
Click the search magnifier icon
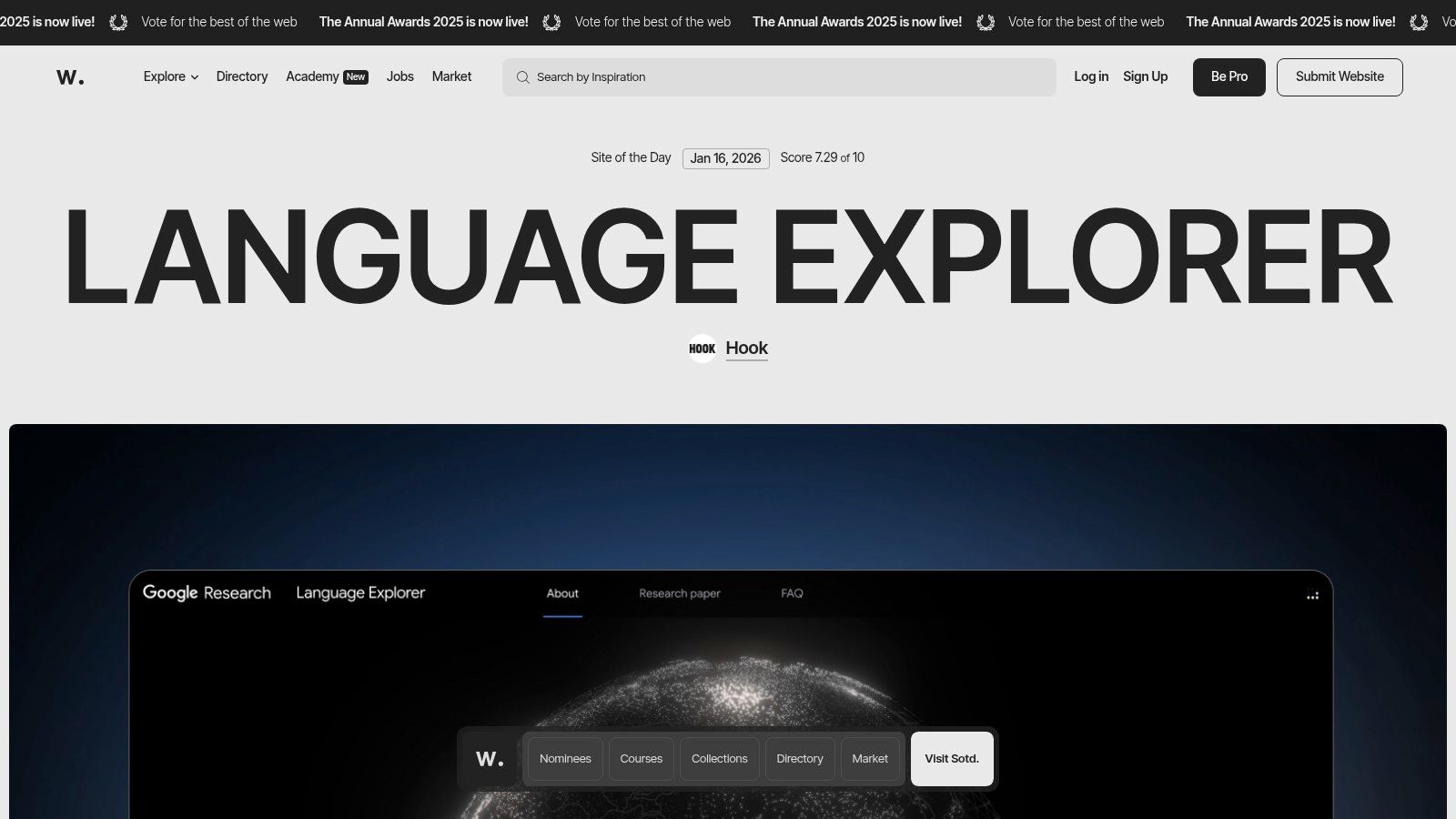pos(523,77)
